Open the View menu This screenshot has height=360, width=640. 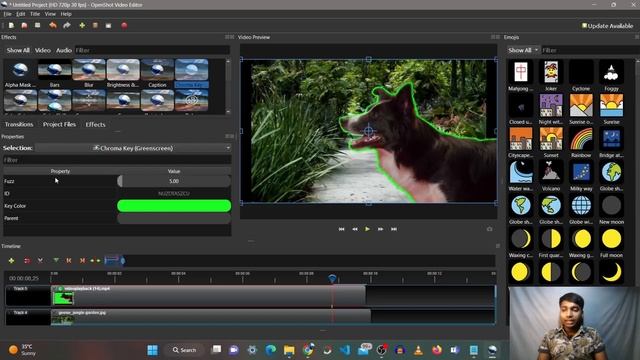50,14
